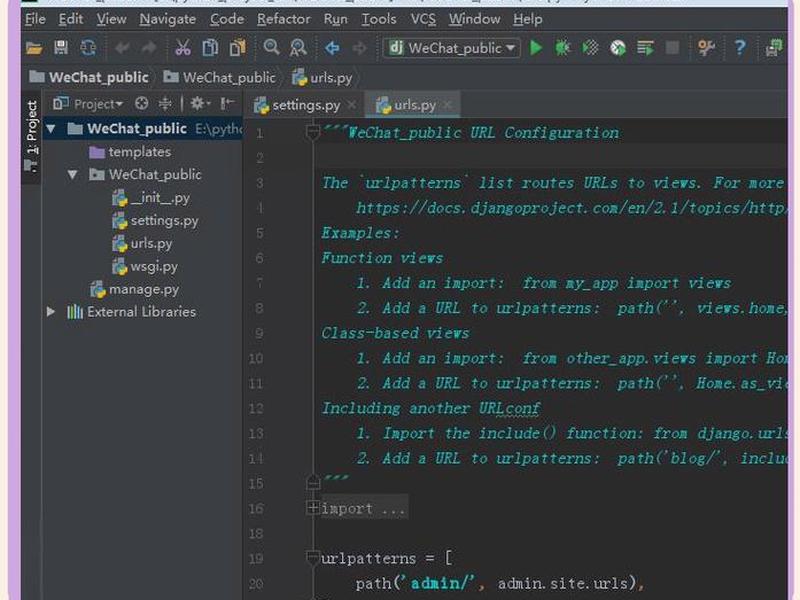Click the toolbar icon after Help
This screenshot has height=600, width=800.
tap(774, 48)
